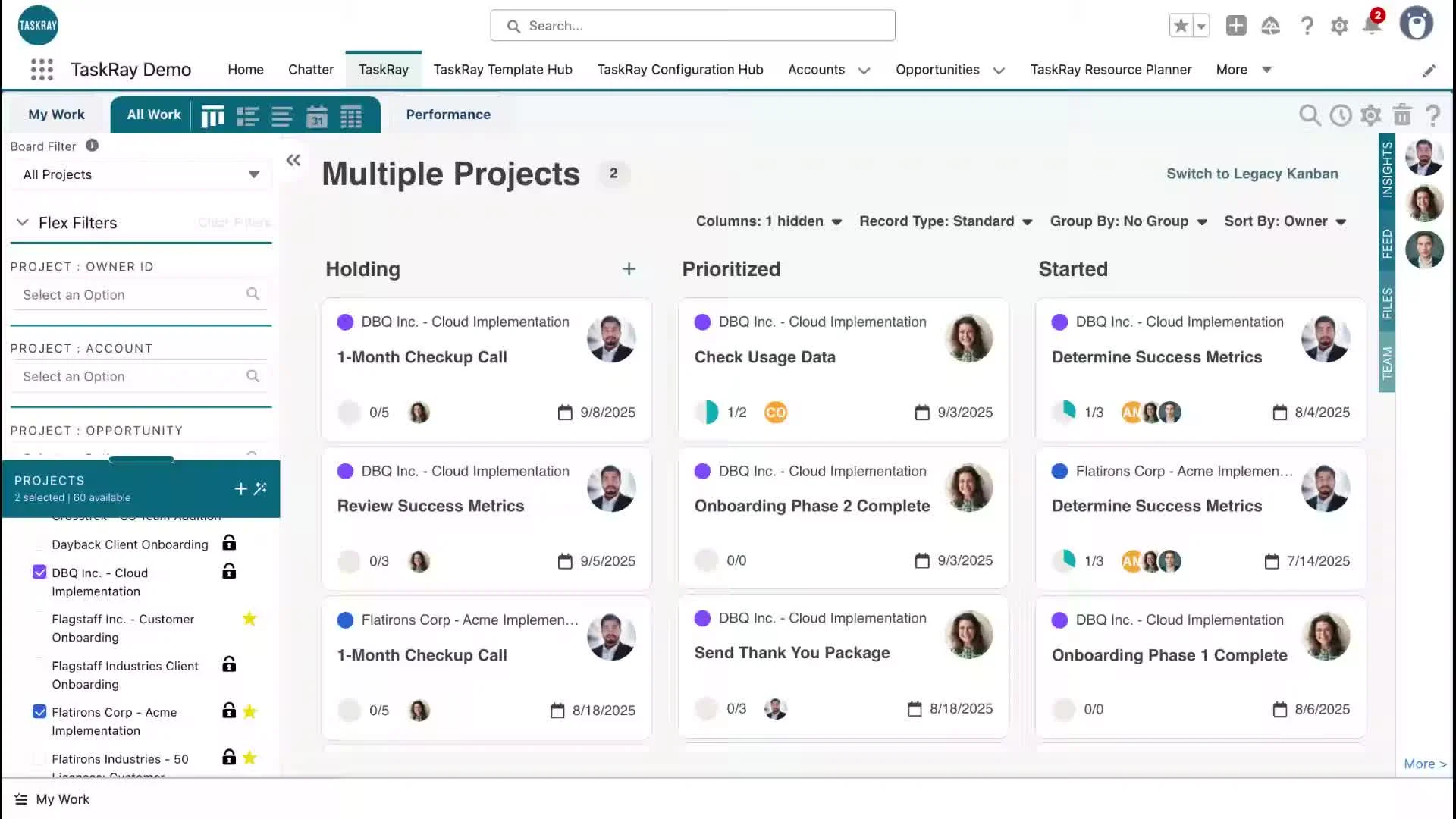The width and height of the screenshot is (1456, 819).
Task: Open the Trailhead guidance icon
Action: click(x=1270, y=26)
